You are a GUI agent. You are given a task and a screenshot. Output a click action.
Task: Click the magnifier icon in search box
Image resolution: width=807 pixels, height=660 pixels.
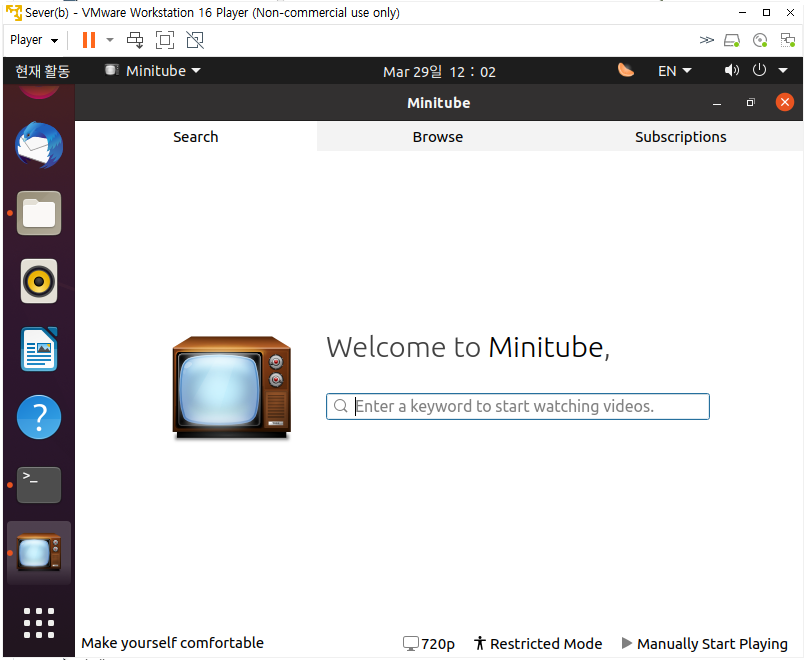point(341,406)
